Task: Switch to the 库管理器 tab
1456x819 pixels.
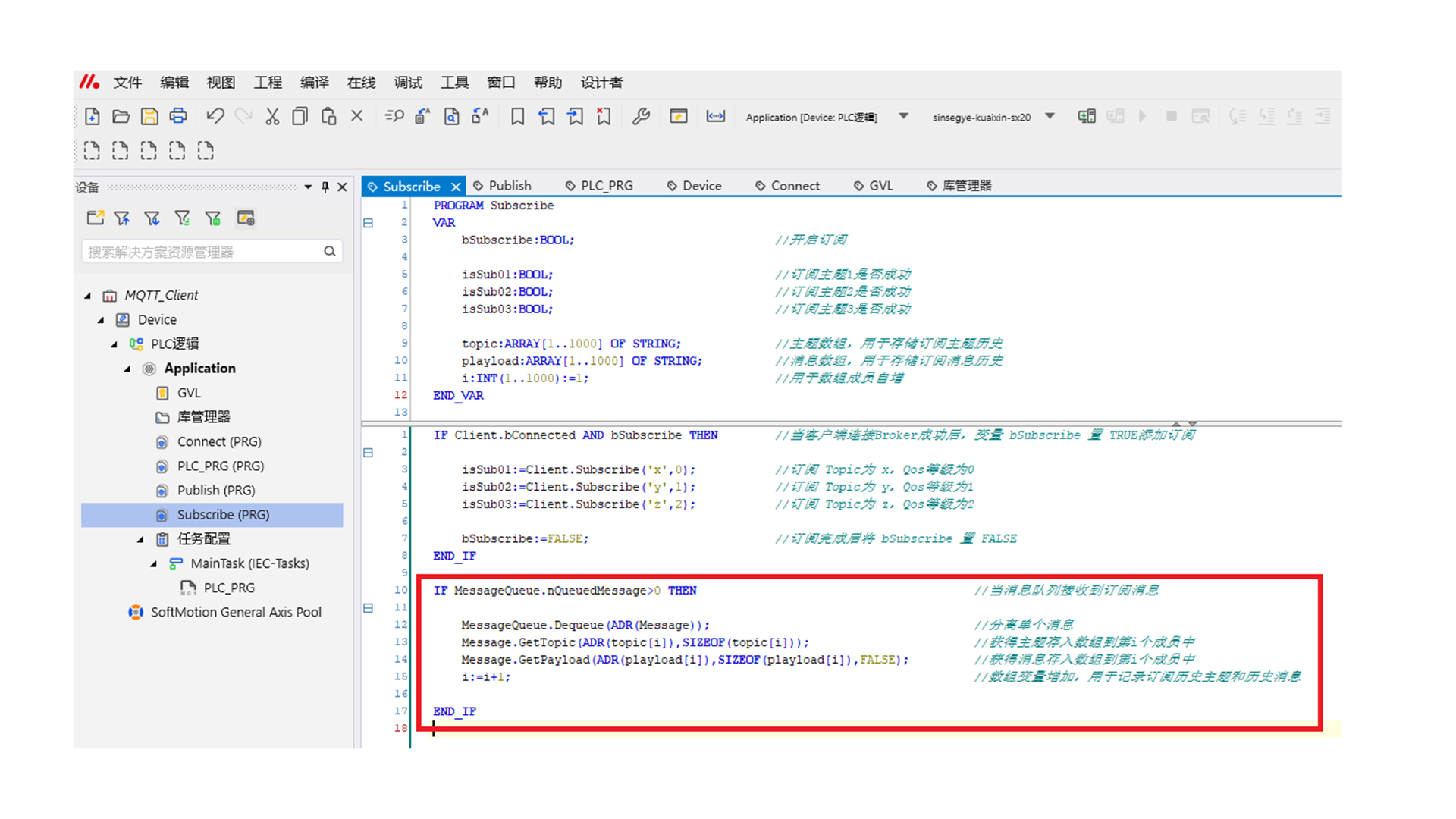Action: [959, 186]
